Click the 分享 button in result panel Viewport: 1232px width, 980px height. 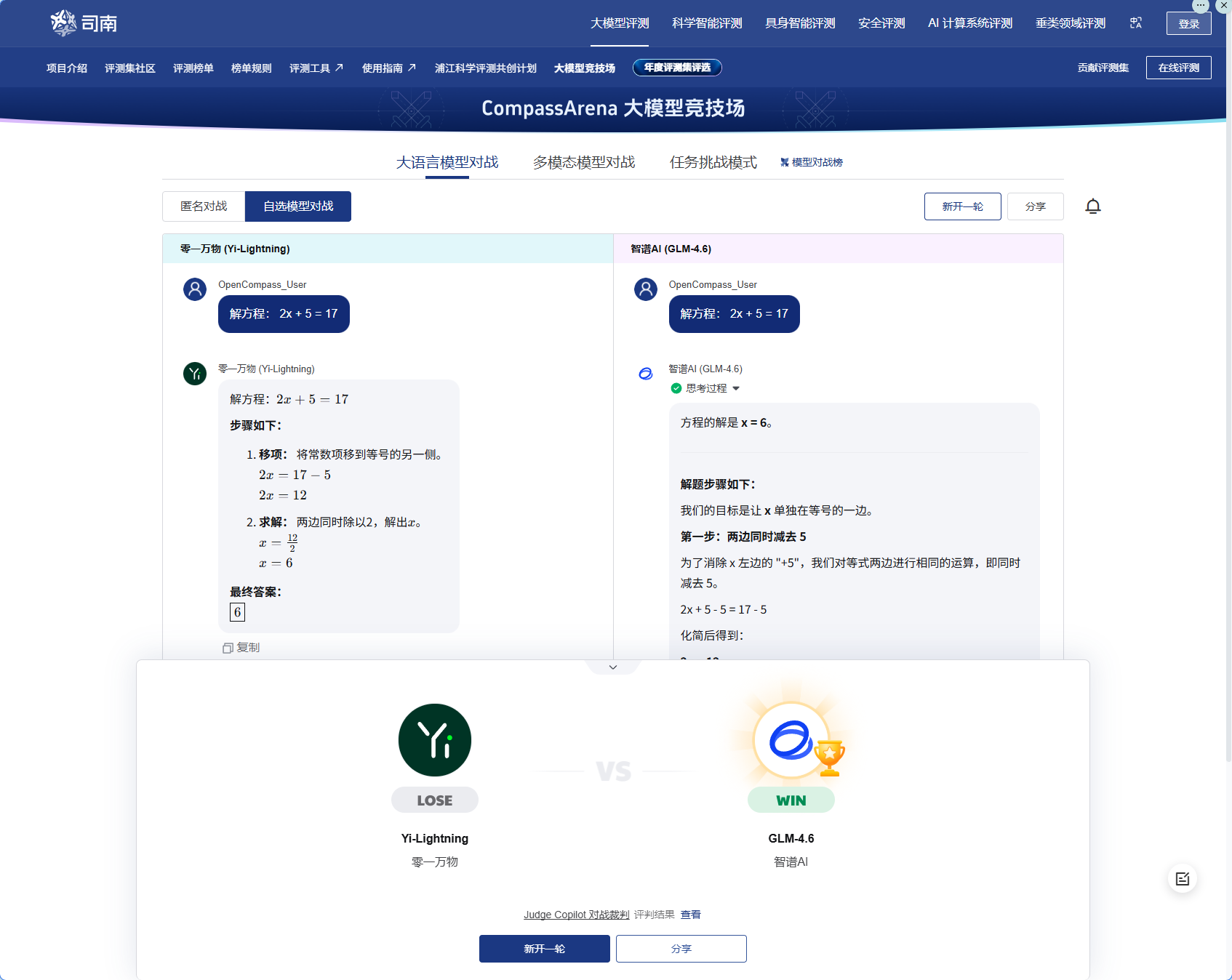click(681, 949)
